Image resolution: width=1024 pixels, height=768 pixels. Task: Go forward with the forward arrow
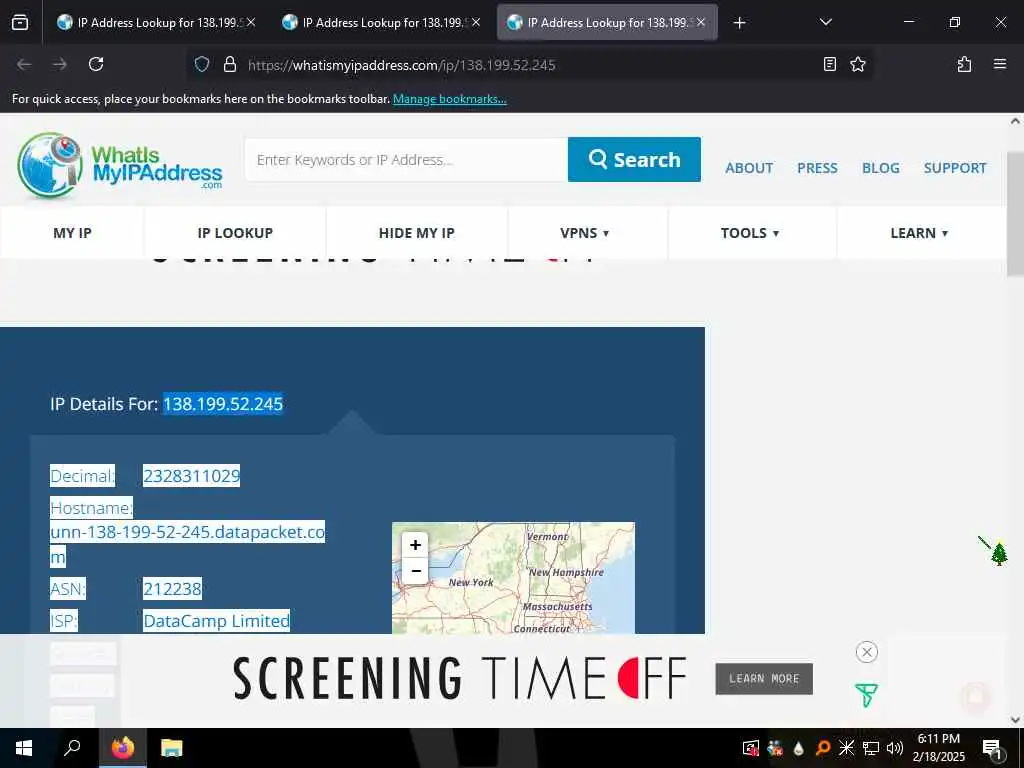click(x=60, y=65)
